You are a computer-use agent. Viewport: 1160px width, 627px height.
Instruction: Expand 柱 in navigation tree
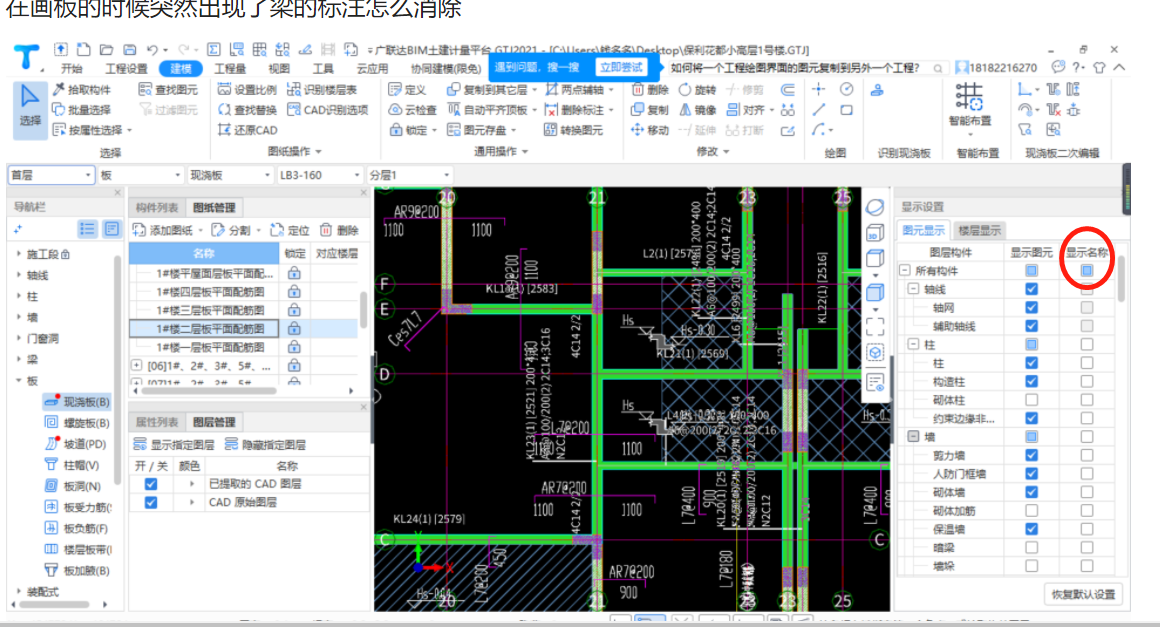(18, 296)
